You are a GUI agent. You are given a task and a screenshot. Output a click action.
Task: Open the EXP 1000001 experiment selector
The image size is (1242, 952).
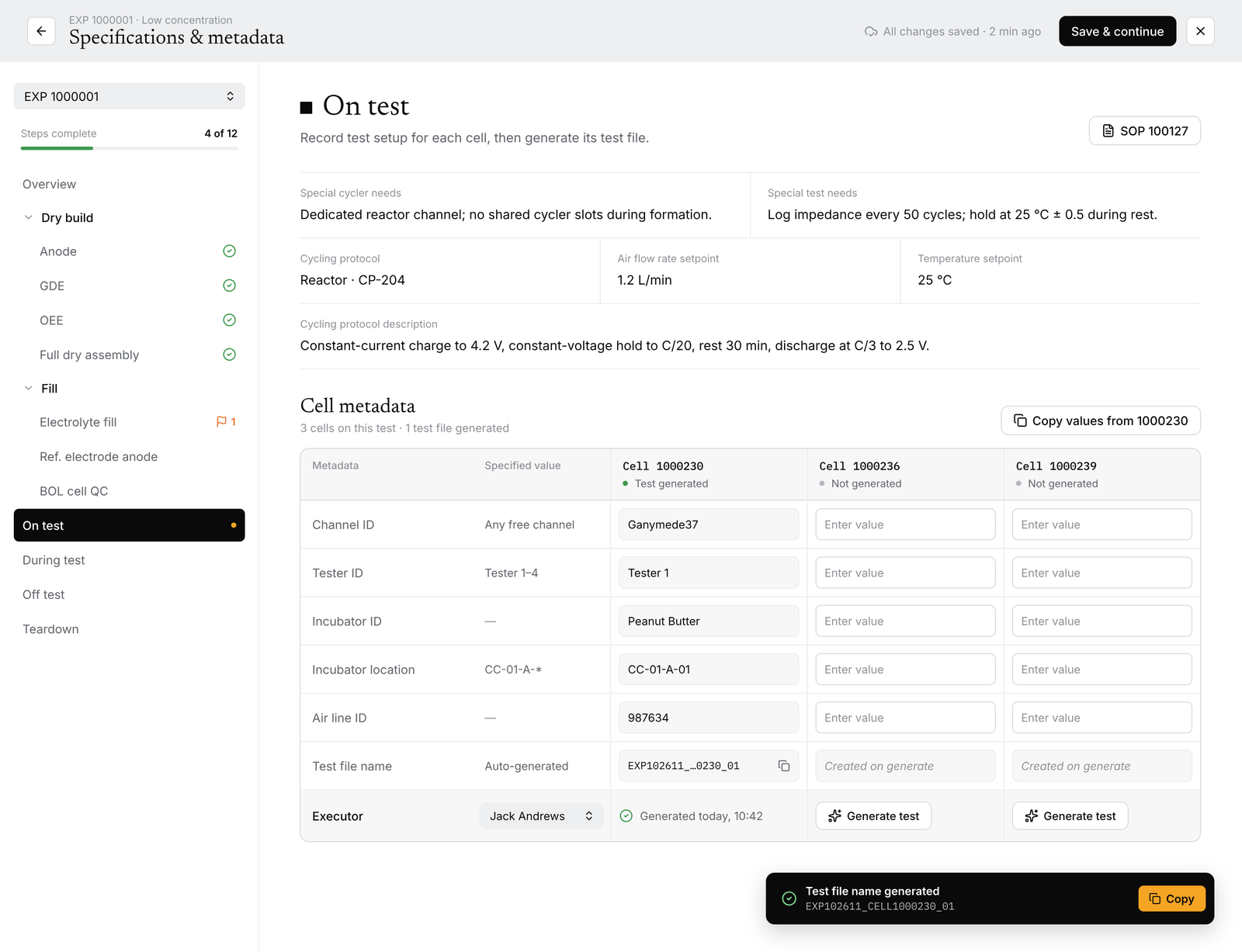point(129,96)
